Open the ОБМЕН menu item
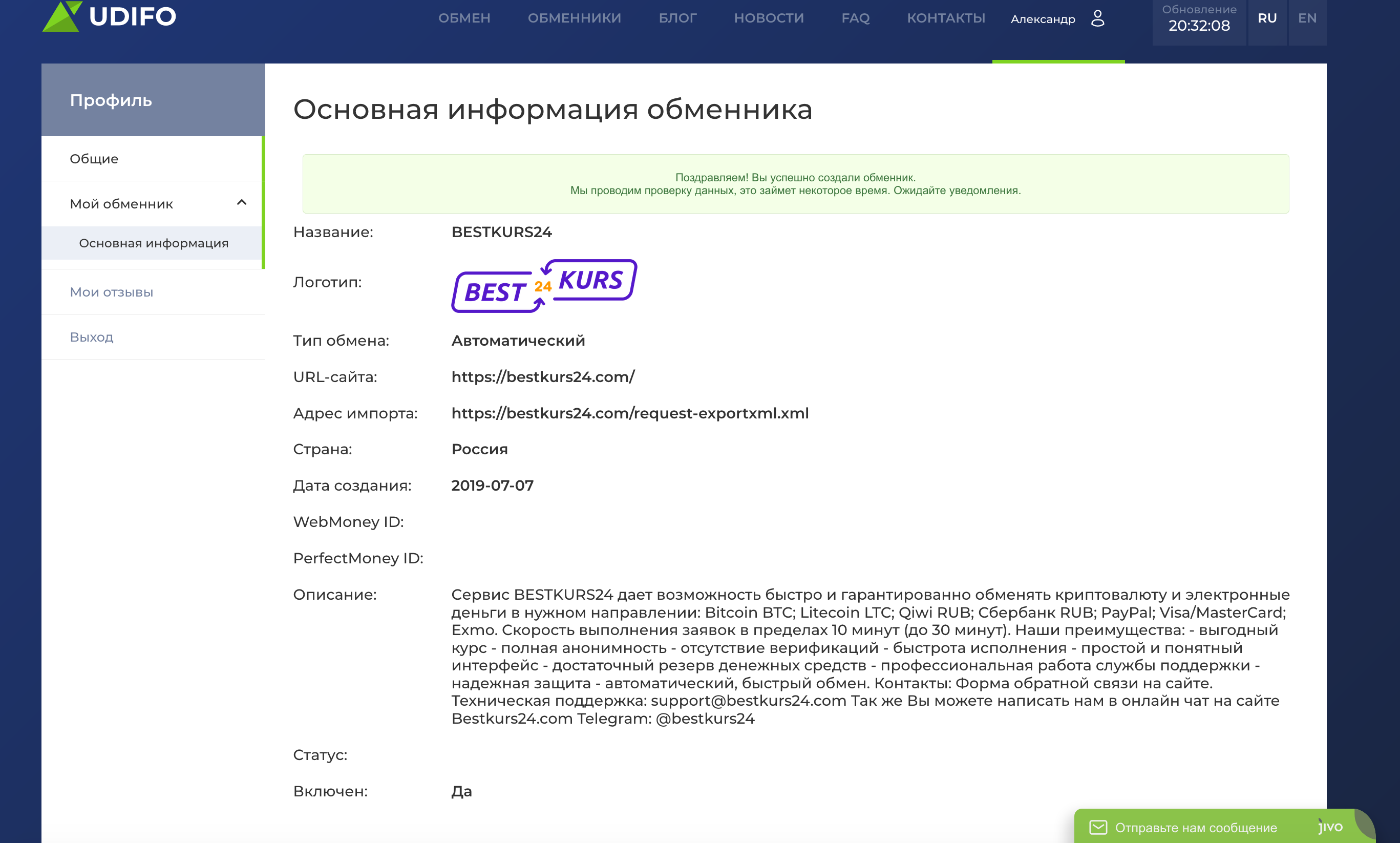The width and height of the screenshot is (1400, 843). point(464,18)
